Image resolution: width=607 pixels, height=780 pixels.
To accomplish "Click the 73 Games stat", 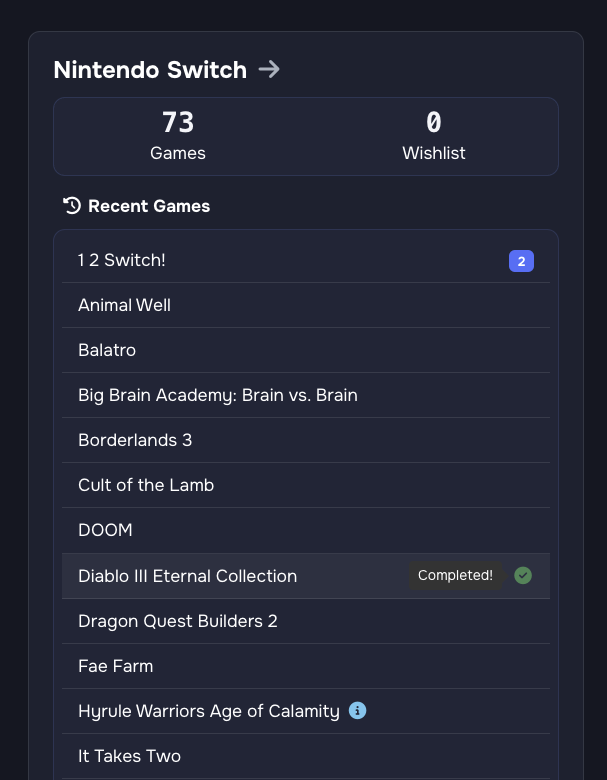I will pos(178,136).
